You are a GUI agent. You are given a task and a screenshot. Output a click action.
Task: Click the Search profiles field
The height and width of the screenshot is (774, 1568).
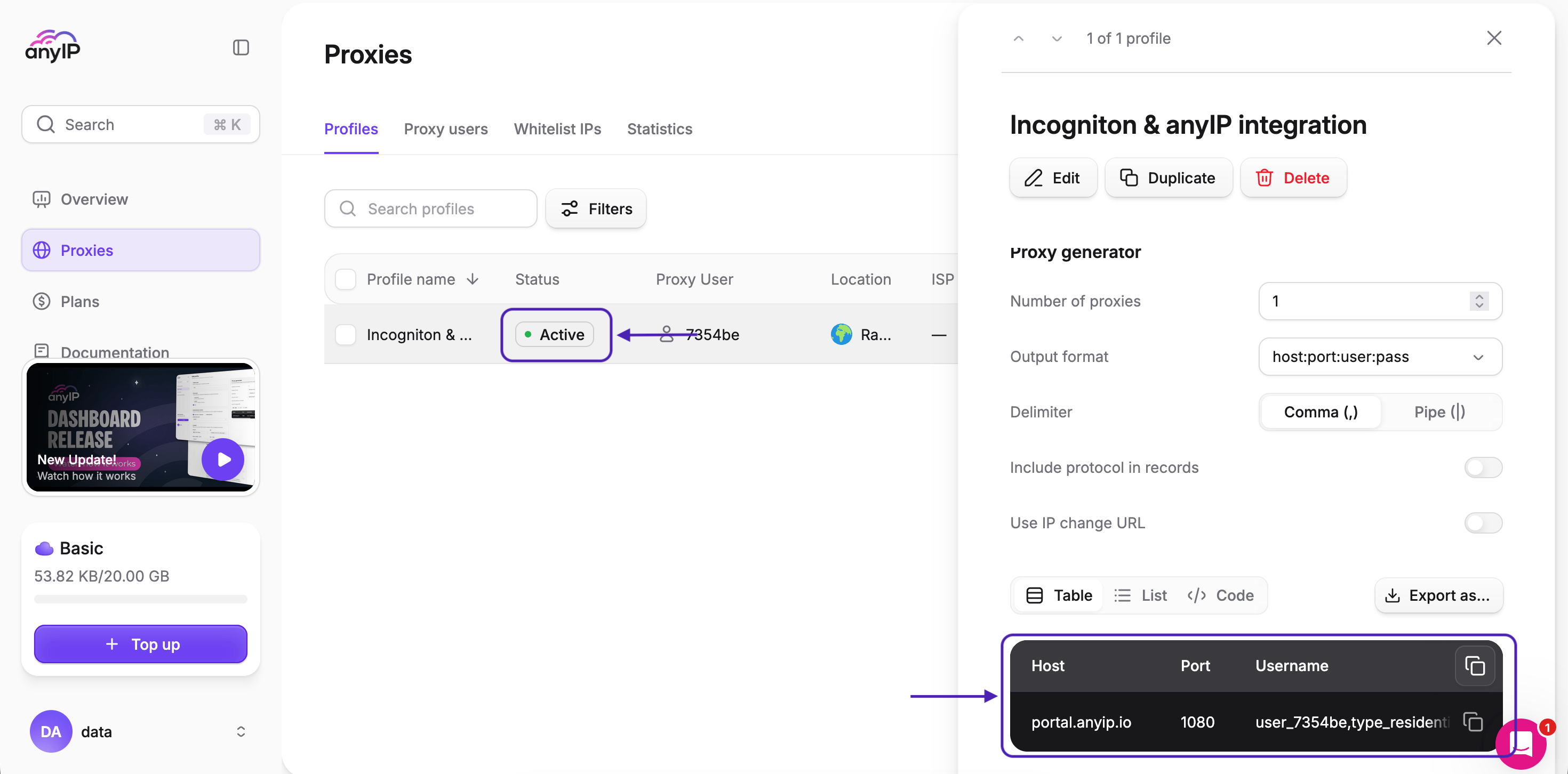pyautogui.click(x=431, y=209)
